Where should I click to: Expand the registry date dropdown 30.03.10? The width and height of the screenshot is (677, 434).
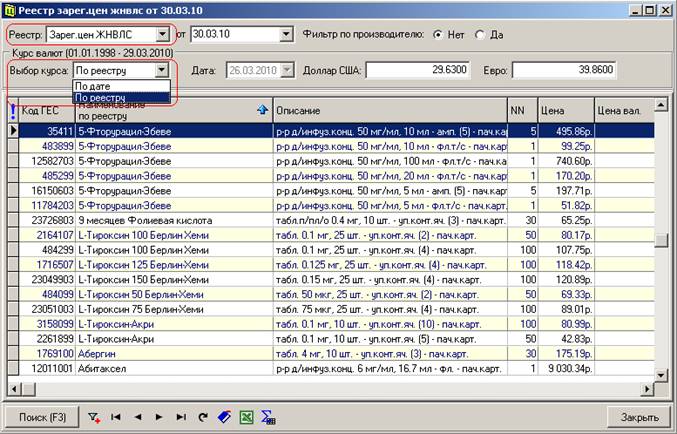[x=286, y=35]
